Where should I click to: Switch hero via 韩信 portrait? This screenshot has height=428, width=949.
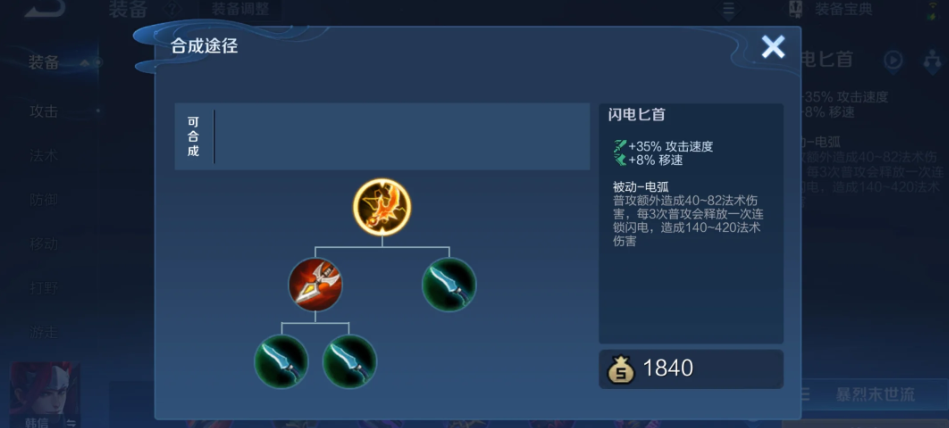pos(45,395)
